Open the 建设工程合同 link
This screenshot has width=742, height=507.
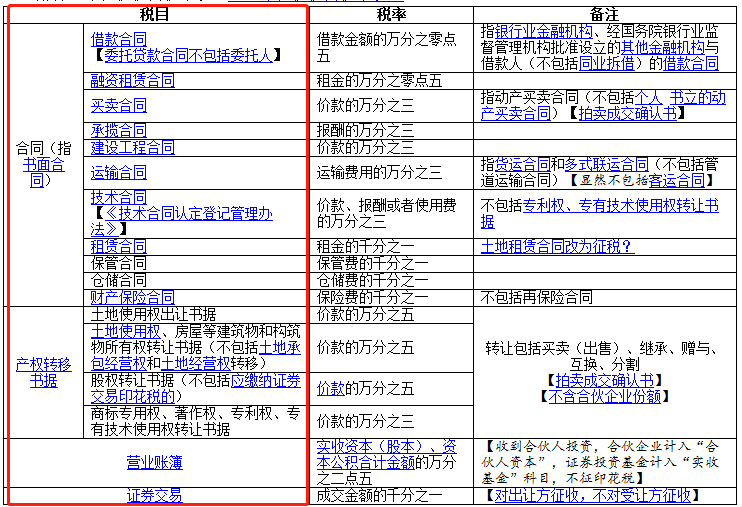coord(132,148)
